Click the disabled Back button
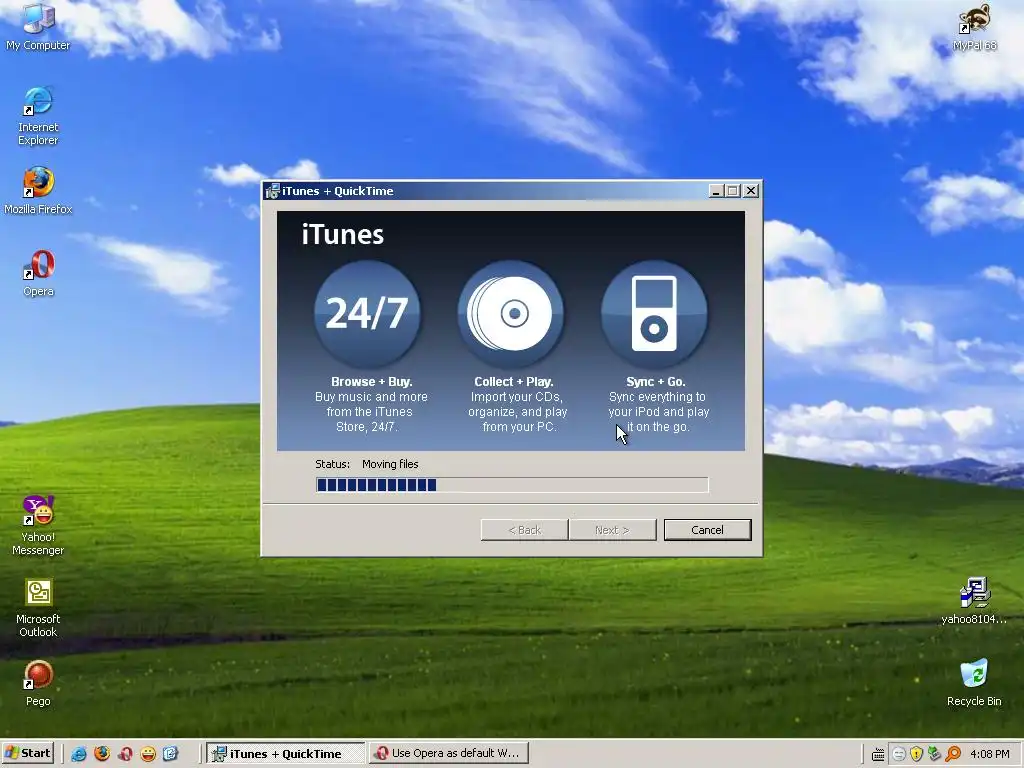This screenshot has width=1024, height=768. coord(524,530)
